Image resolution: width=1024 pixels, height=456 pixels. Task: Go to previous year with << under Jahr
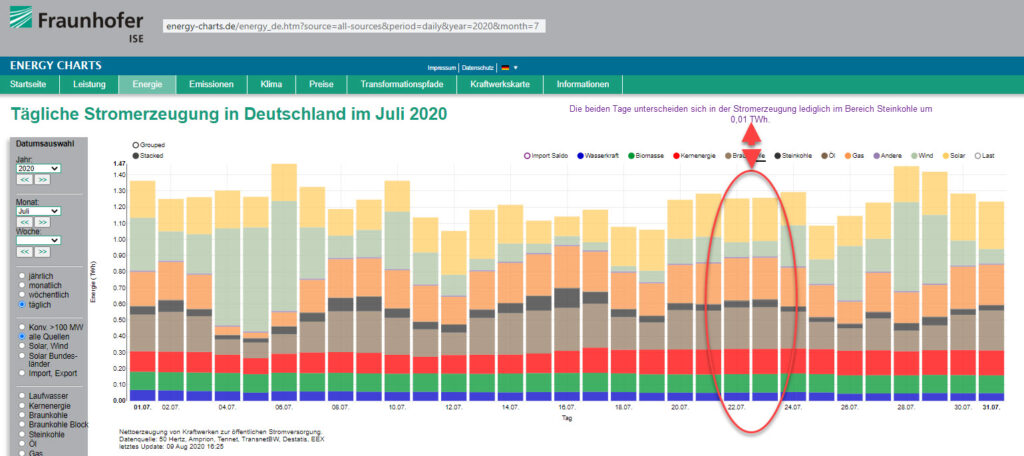coord(24,180)
